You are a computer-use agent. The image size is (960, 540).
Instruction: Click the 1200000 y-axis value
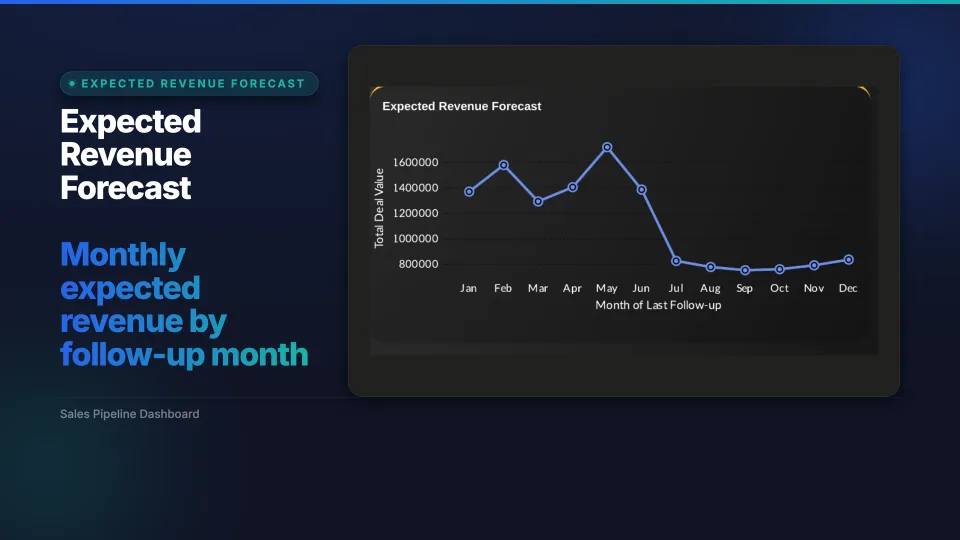[416, 213]
